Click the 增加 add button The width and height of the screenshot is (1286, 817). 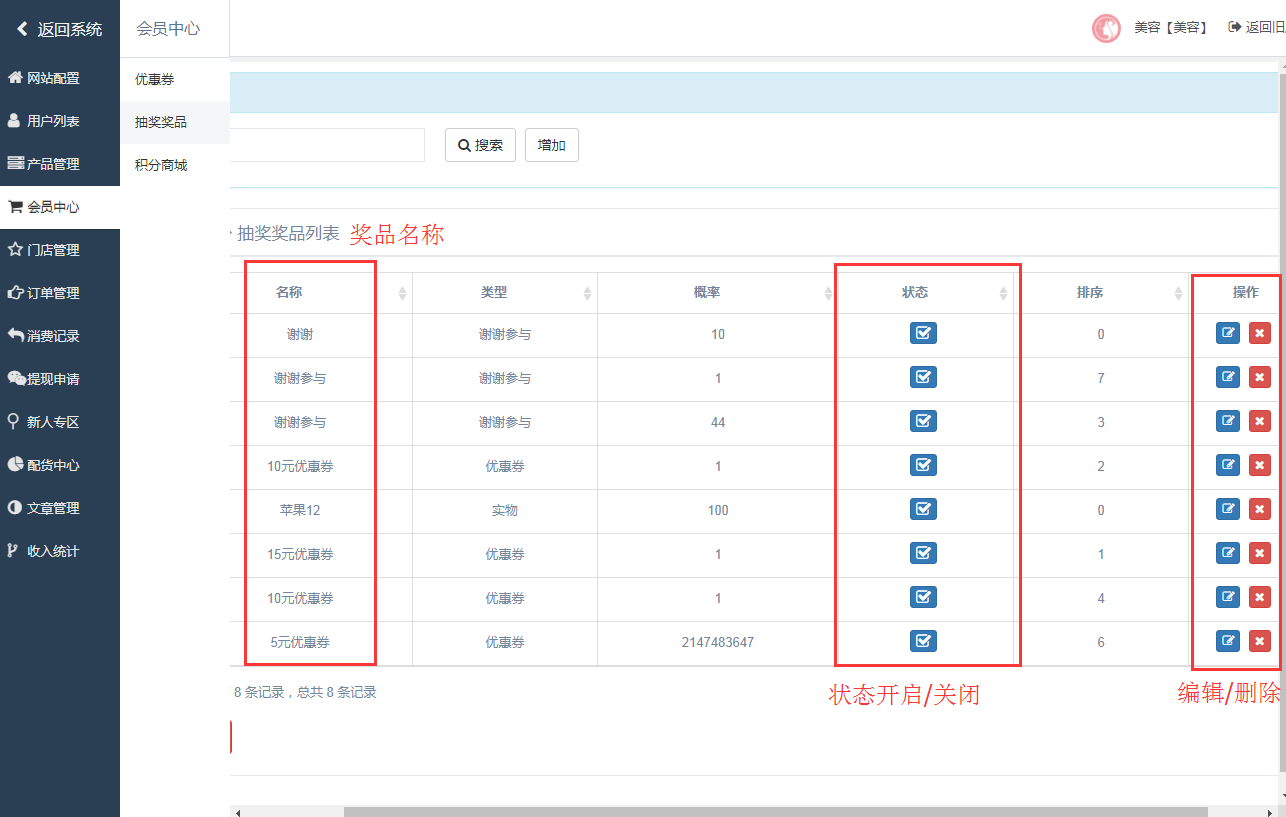point(551,145)
